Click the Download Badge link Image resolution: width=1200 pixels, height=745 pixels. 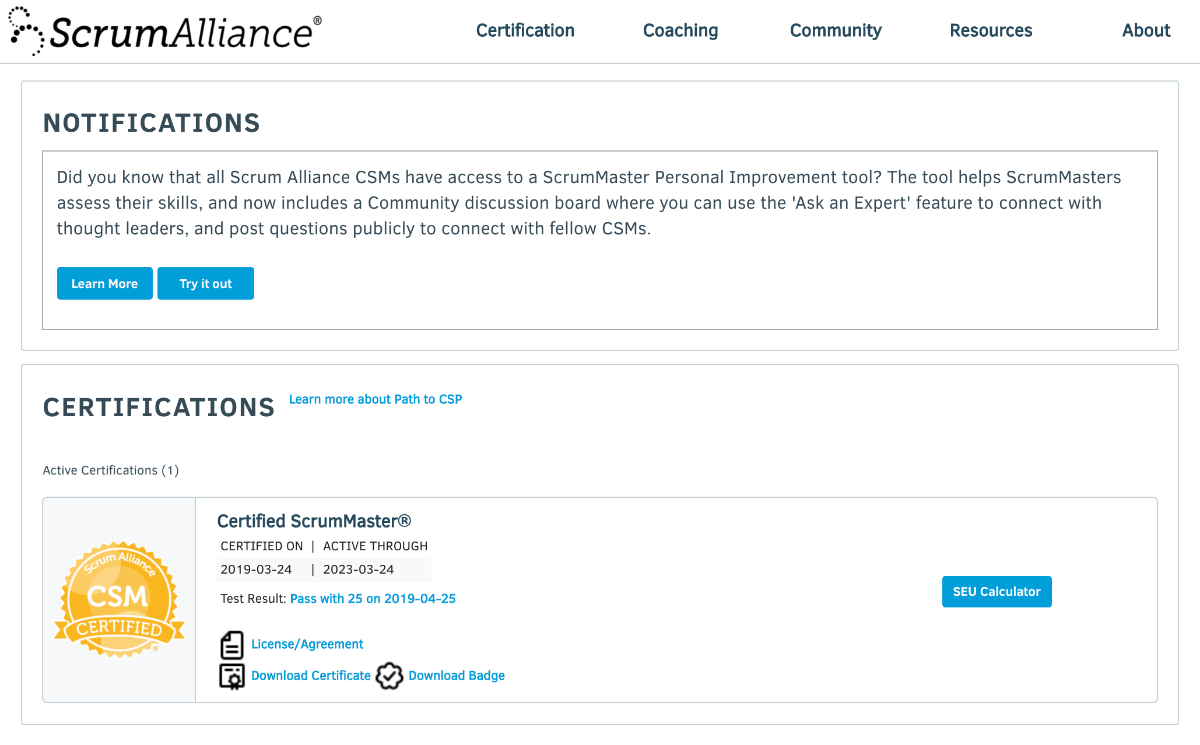457,676
